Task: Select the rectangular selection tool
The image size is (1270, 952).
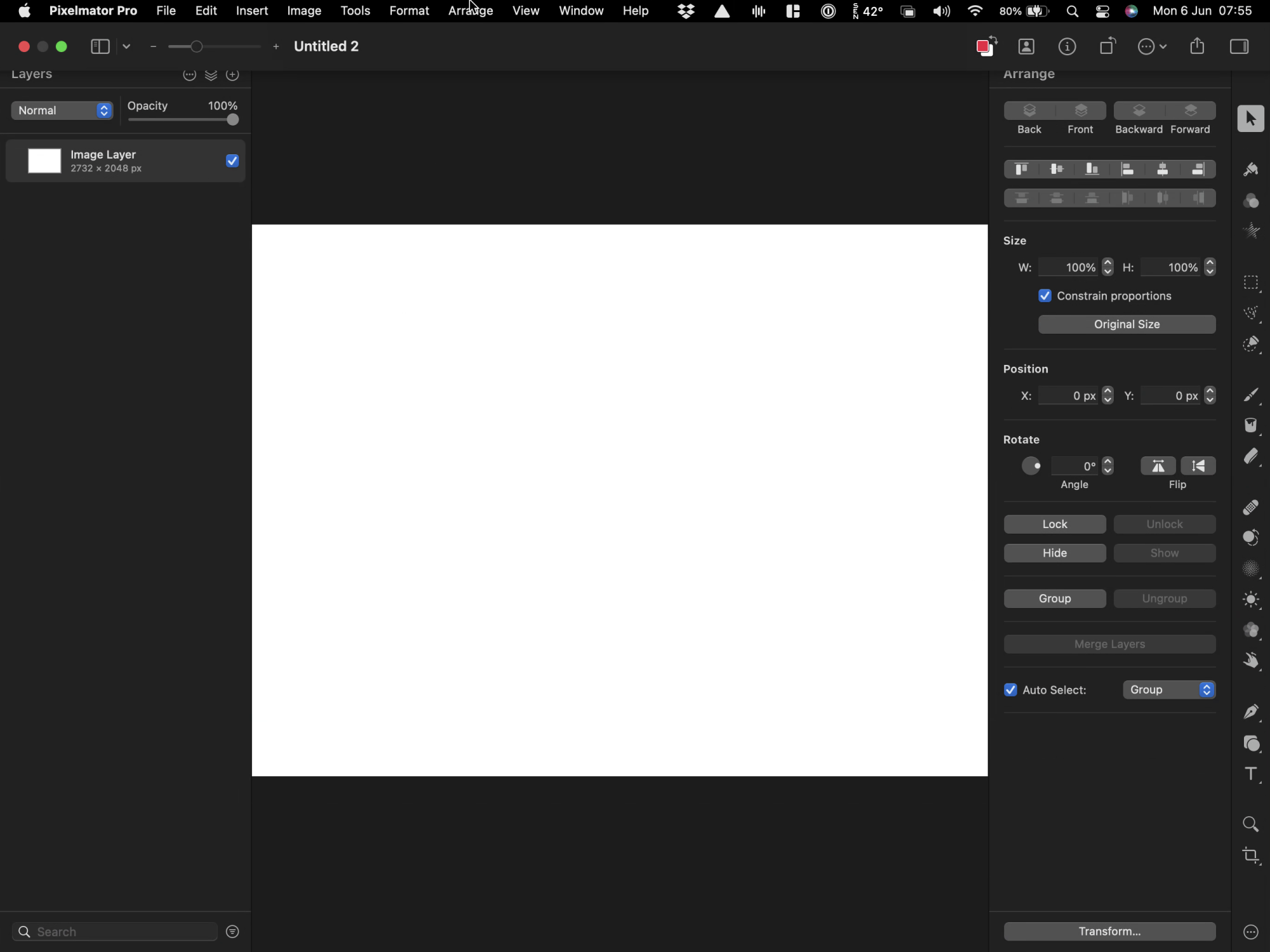Action: pyautogui.click(x=1251, y=283)
